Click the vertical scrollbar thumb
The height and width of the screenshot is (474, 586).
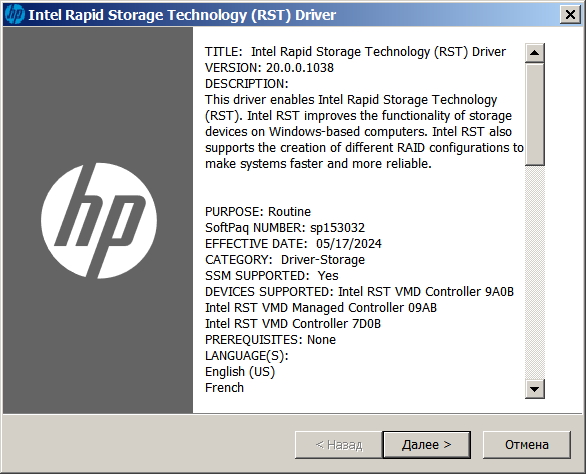coord(534,114)
